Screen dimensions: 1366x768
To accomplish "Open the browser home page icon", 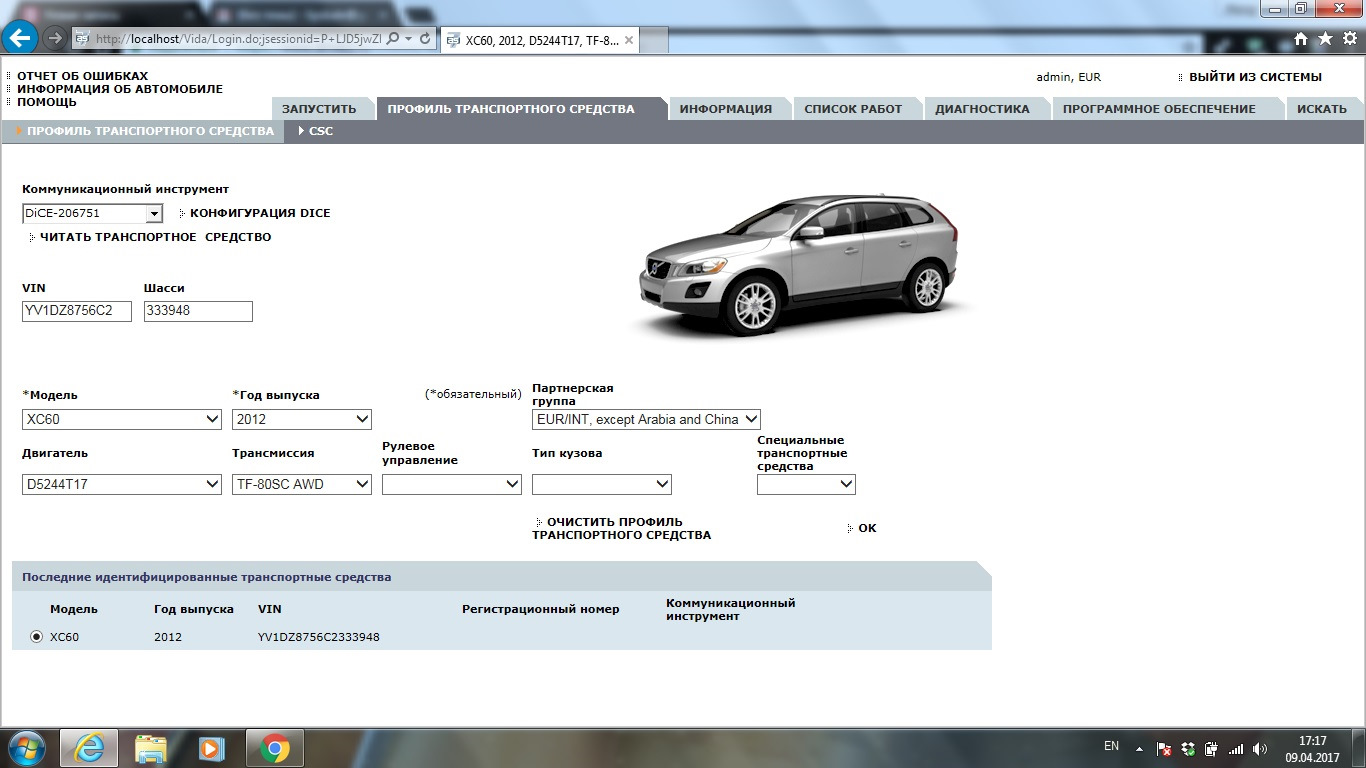I will 1301,39.
